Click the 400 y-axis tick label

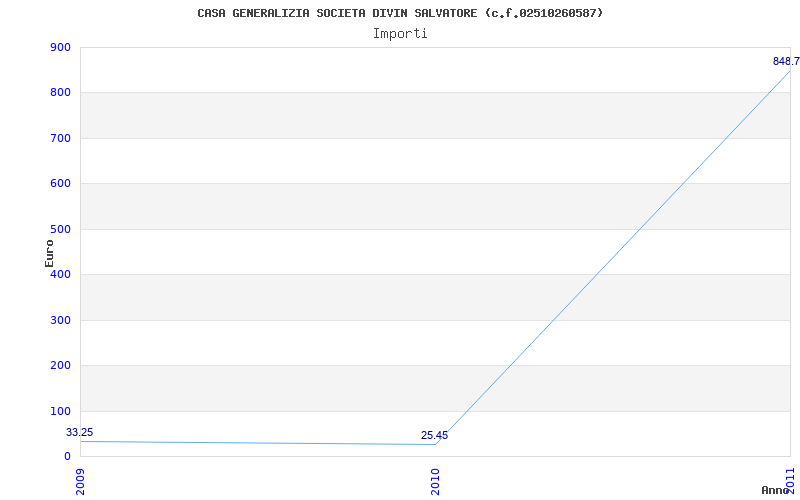point(60,274)
